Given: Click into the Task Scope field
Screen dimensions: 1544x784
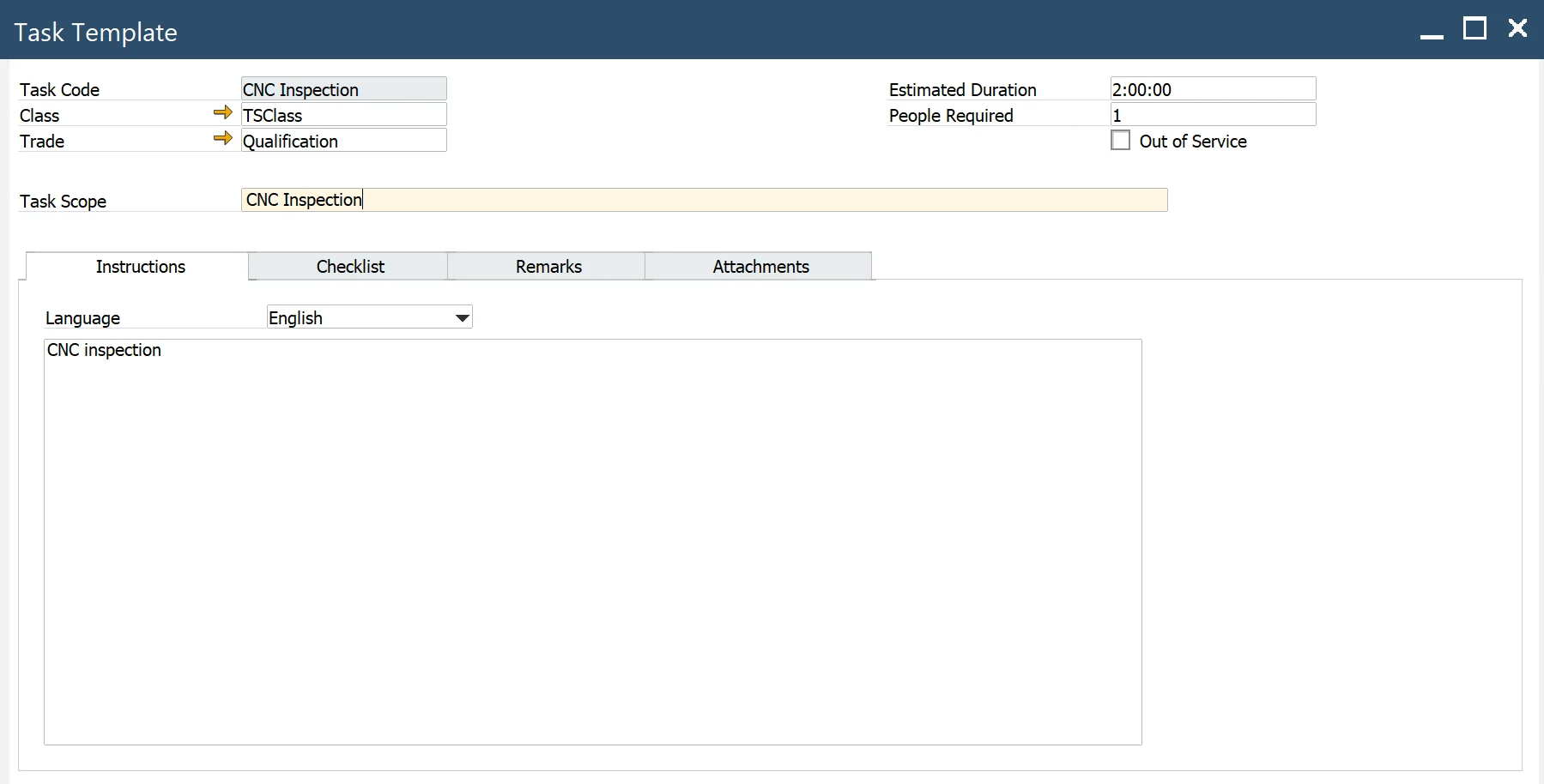Looking at the screenshot, I should (704, 200).
